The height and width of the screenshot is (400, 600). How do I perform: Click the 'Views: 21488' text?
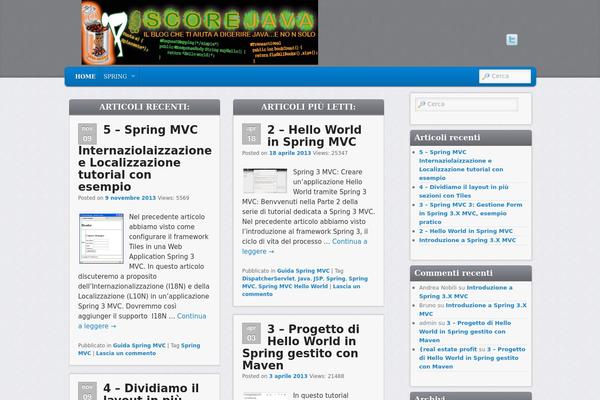326,376
